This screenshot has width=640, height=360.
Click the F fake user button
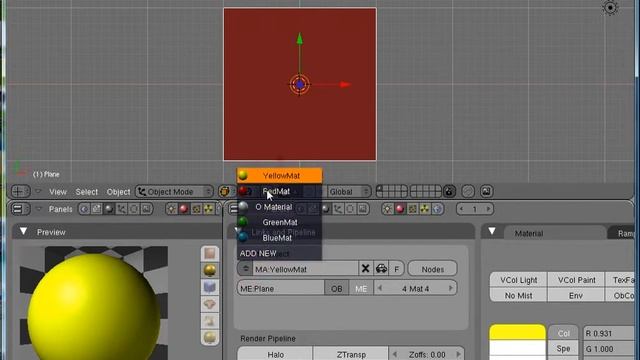coord(396,269)
